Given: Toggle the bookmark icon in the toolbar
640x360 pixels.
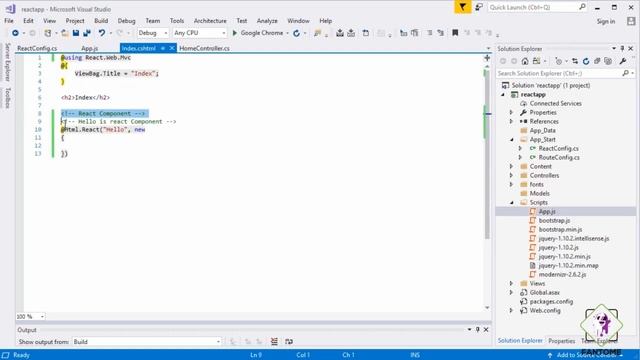Looking at the screenshot, I should (455, 33).
